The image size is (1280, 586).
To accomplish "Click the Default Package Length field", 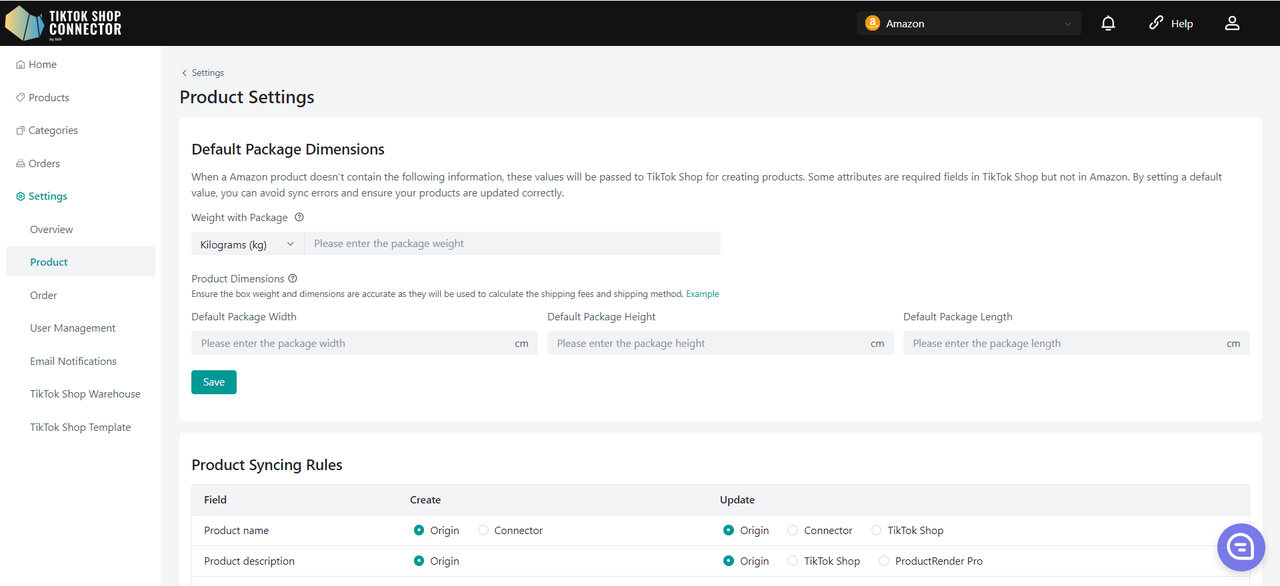I will pyautogui.click(x=1076, y=343).
